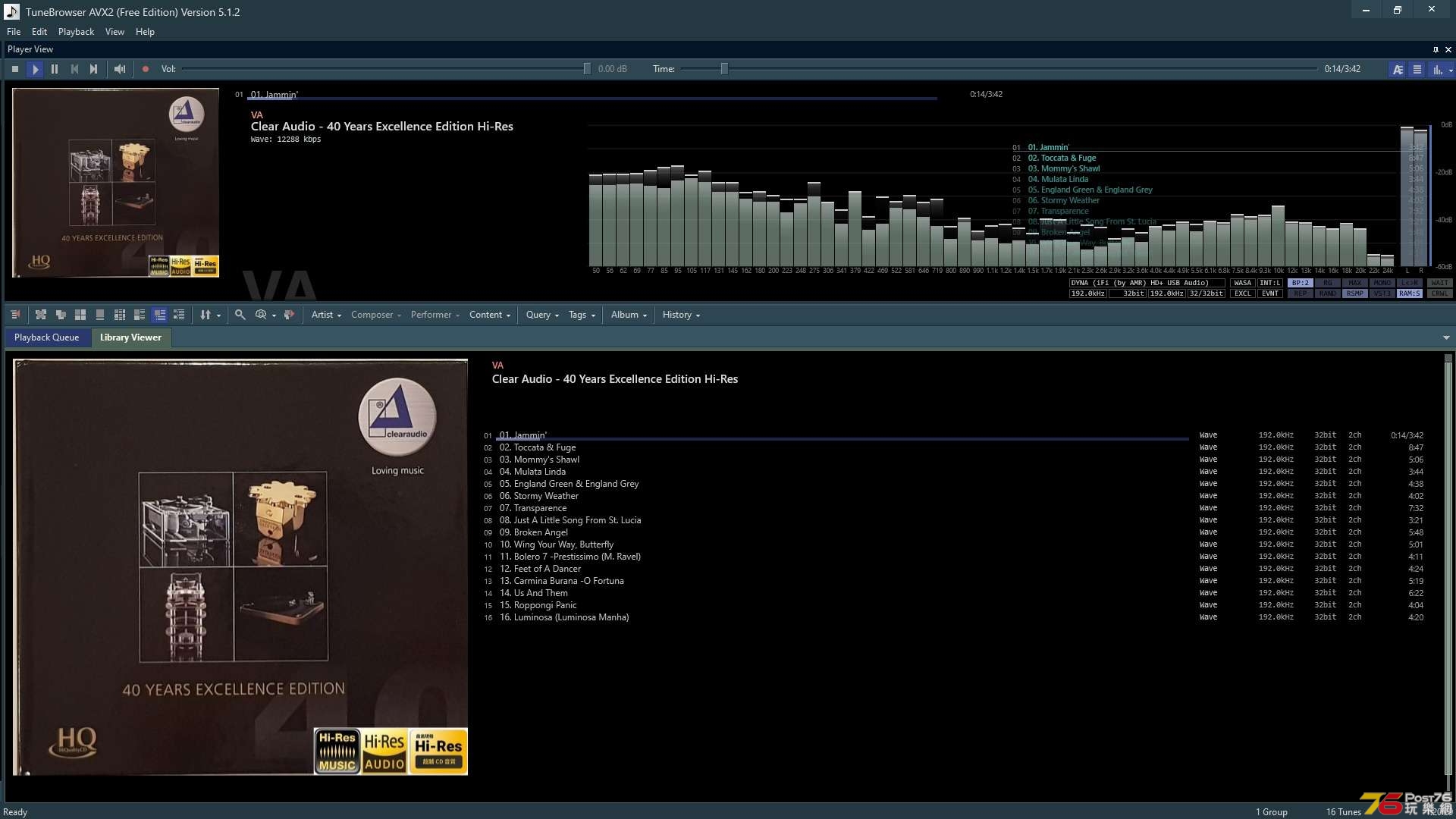Open the Content dropdown
Screen dimensions: 1456x819
(x=490, y=315)
